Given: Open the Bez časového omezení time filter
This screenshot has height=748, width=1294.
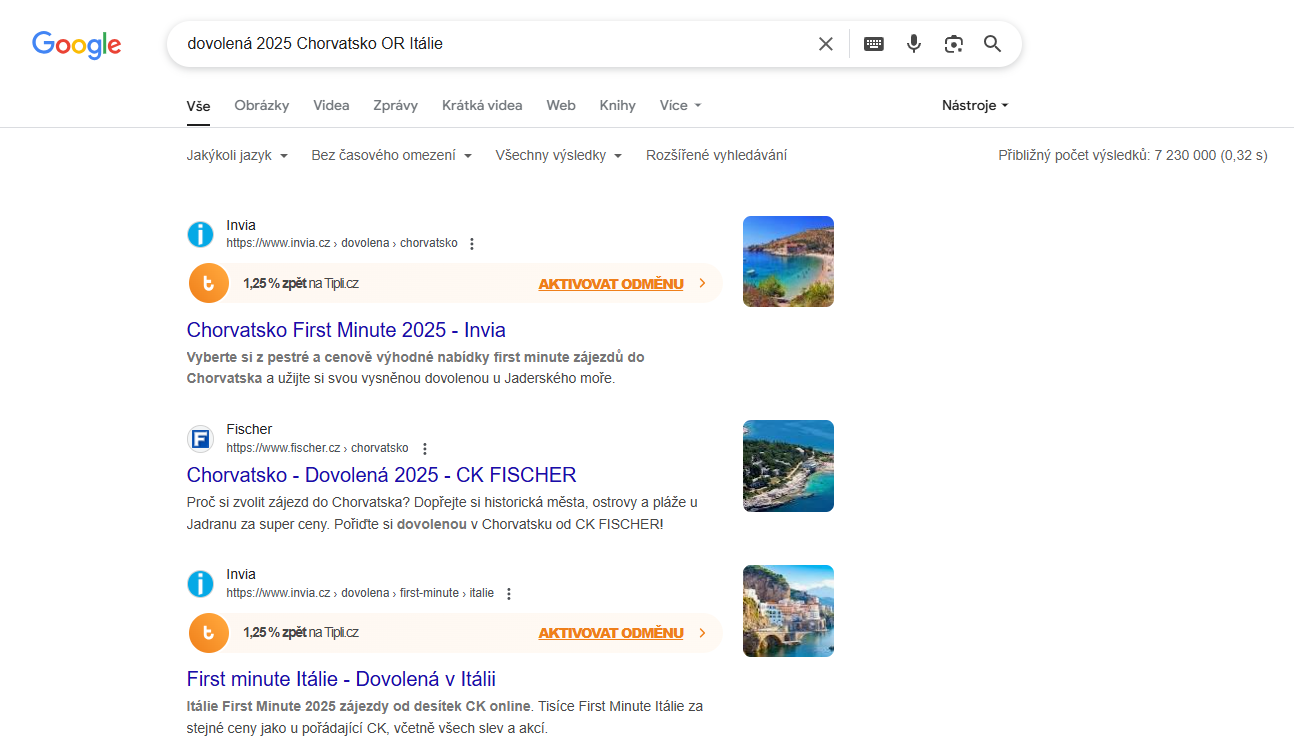Looking at the screenshot, I should pos(391,155).
